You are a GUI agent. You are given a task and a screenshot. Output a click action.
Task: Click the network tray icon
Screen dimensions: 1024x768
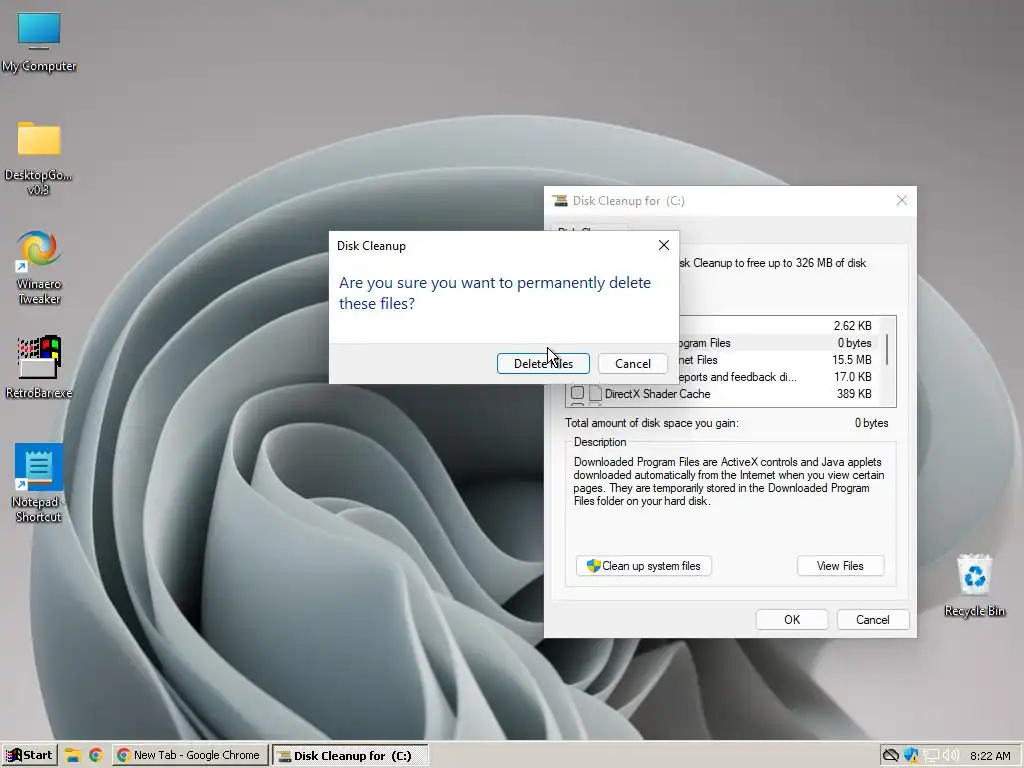931,756
